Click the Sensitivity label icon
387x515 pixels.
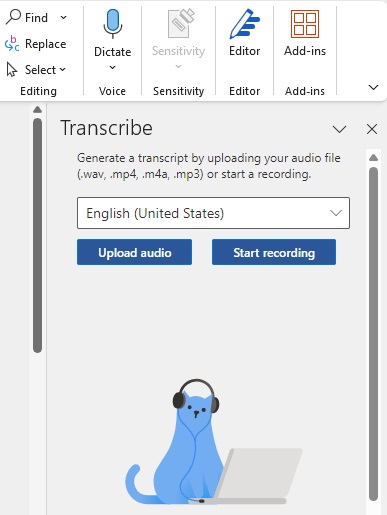tap(181, 23)
